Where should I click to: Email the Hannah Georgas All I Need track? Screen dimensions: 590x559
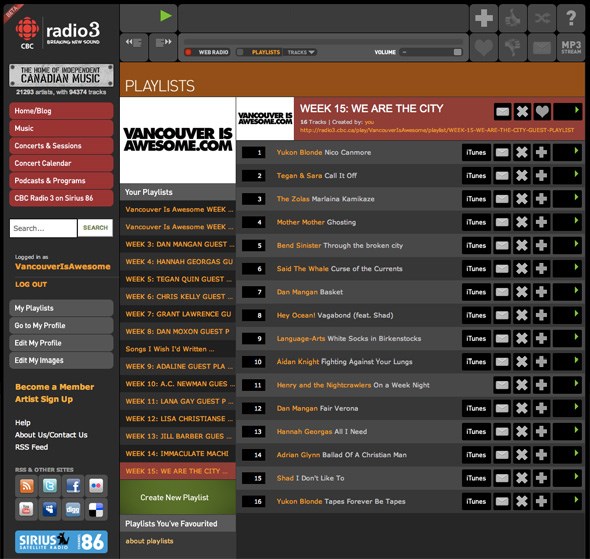click(502, 431)
